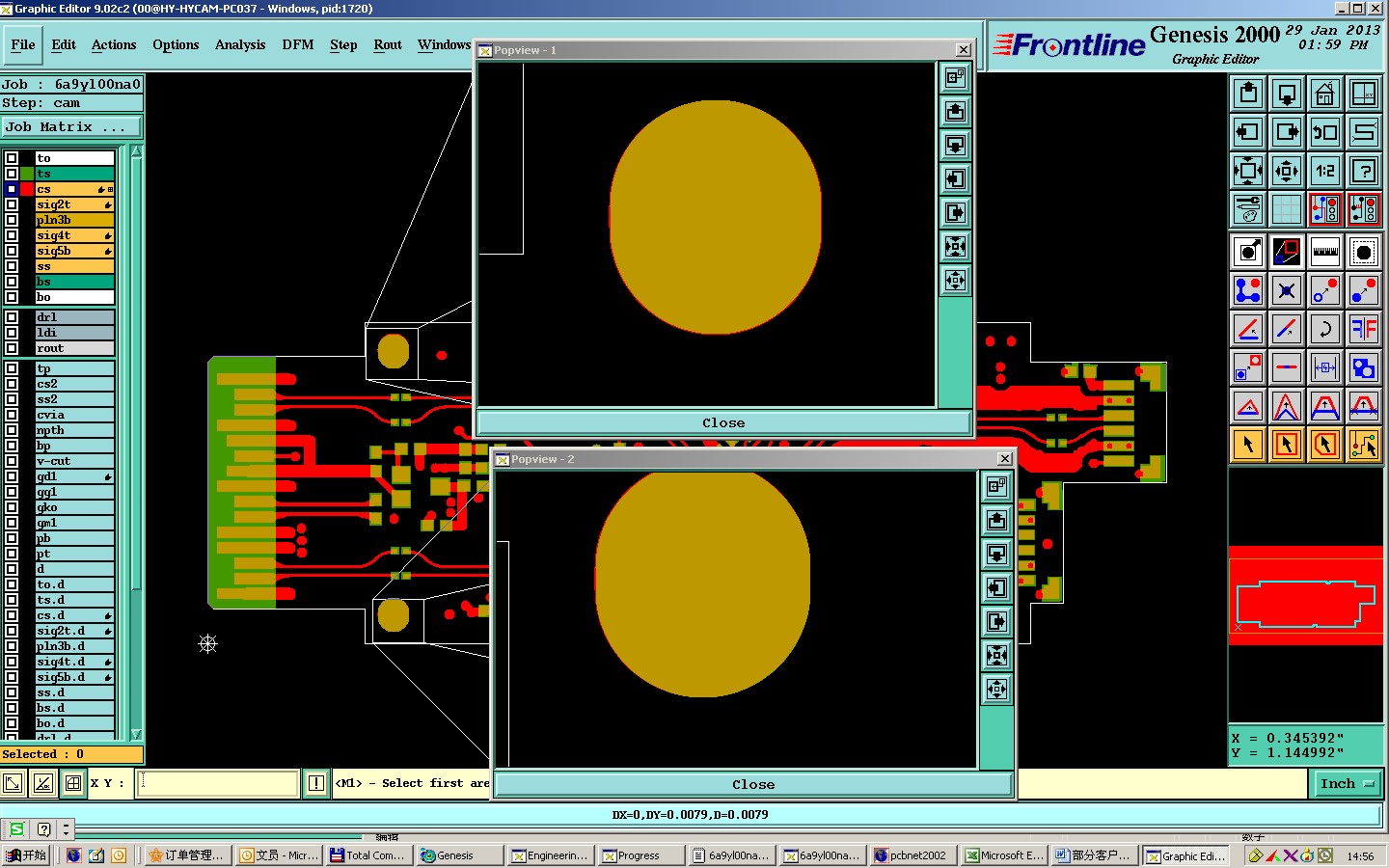Activate net selection arrow tool

click(1364, 445)
